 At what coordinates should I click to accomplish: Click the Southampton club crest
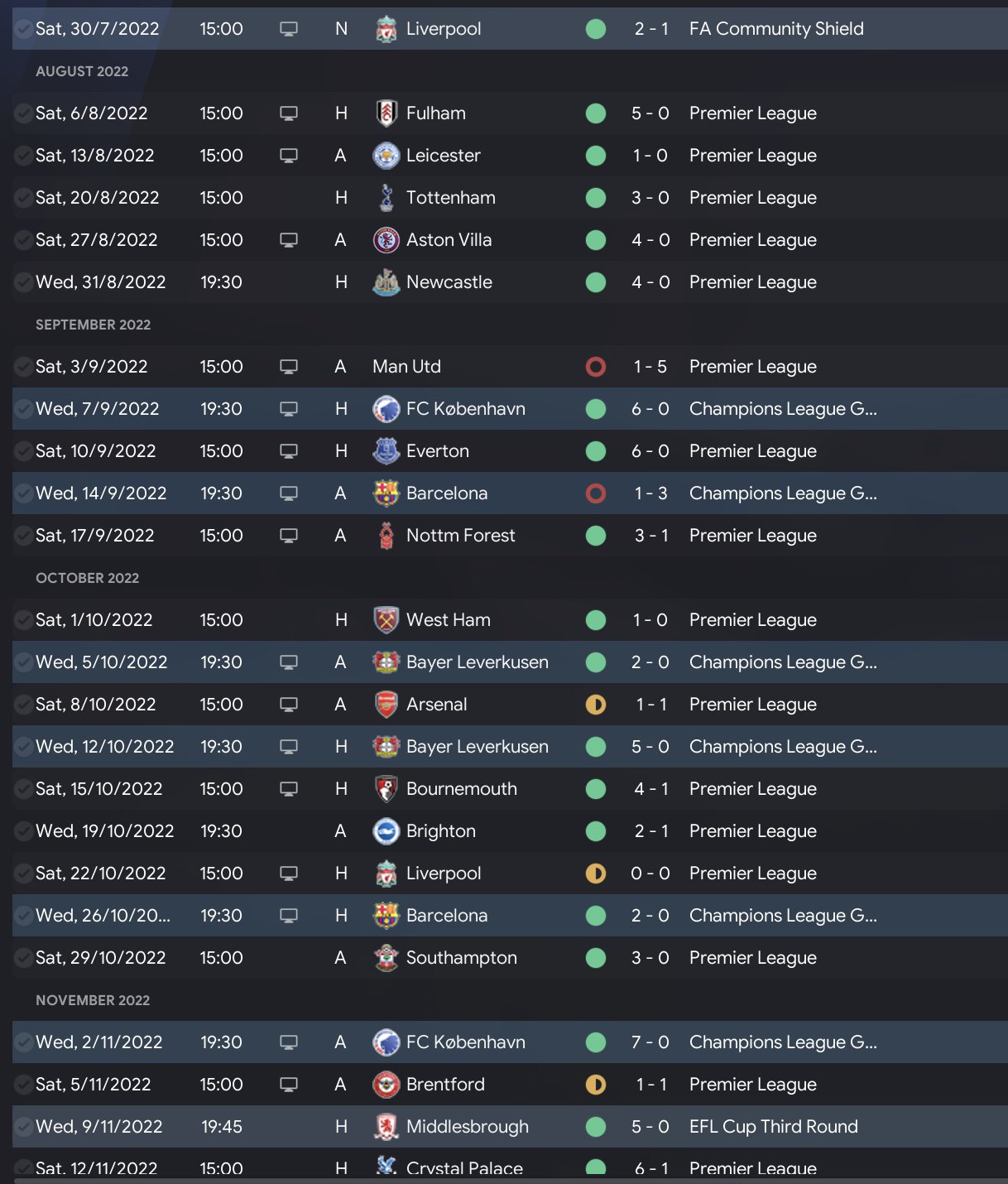(x=386, y=958)
